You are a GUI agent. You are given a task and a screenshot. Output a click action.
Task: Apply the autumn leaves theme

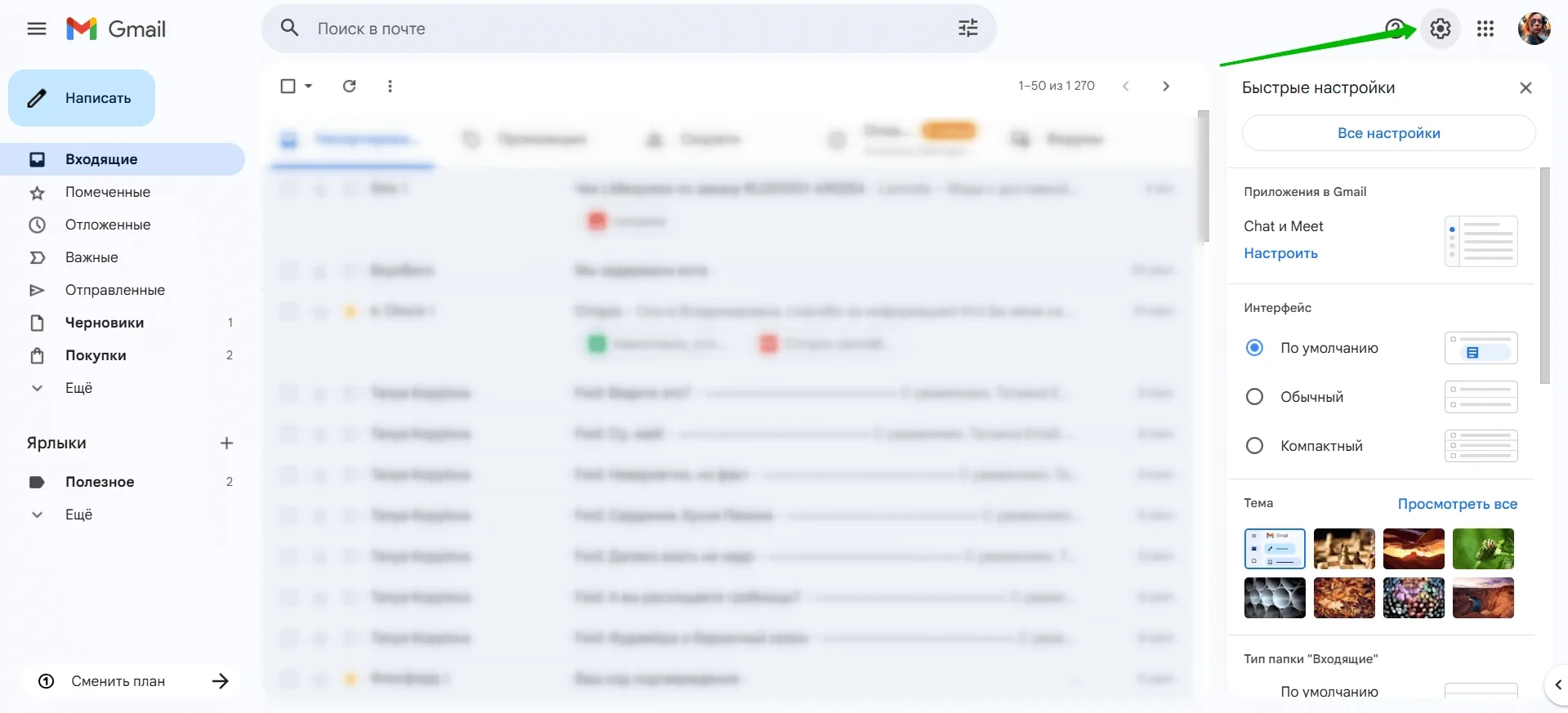point(1344,598)
